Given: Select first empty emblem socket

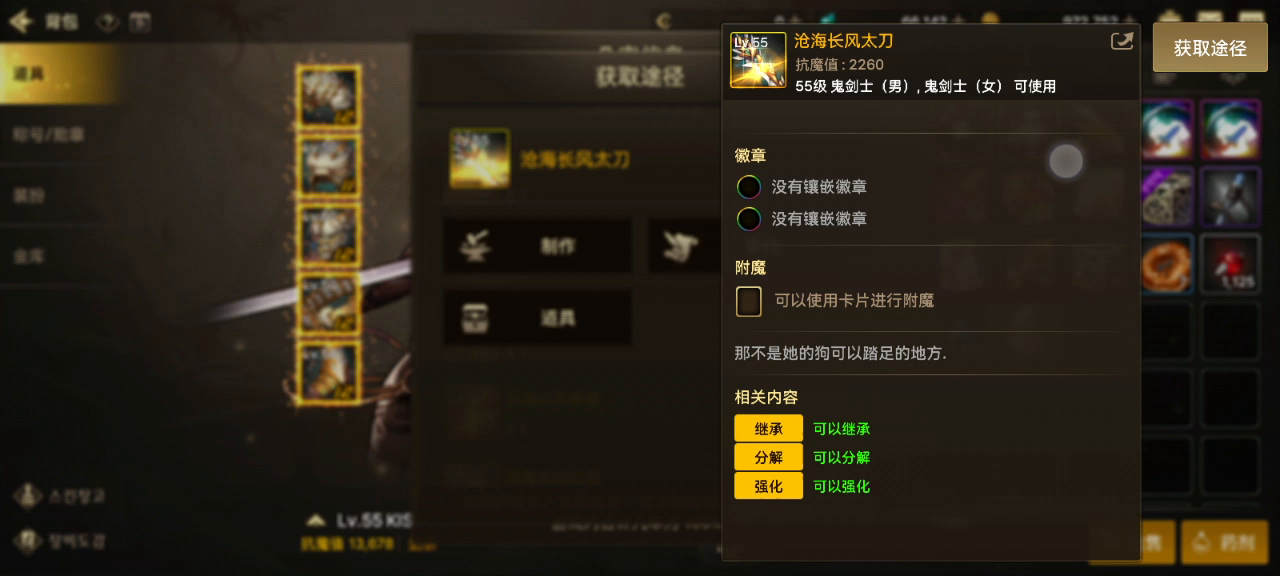Looking at the screenshot, I should 749,187.
